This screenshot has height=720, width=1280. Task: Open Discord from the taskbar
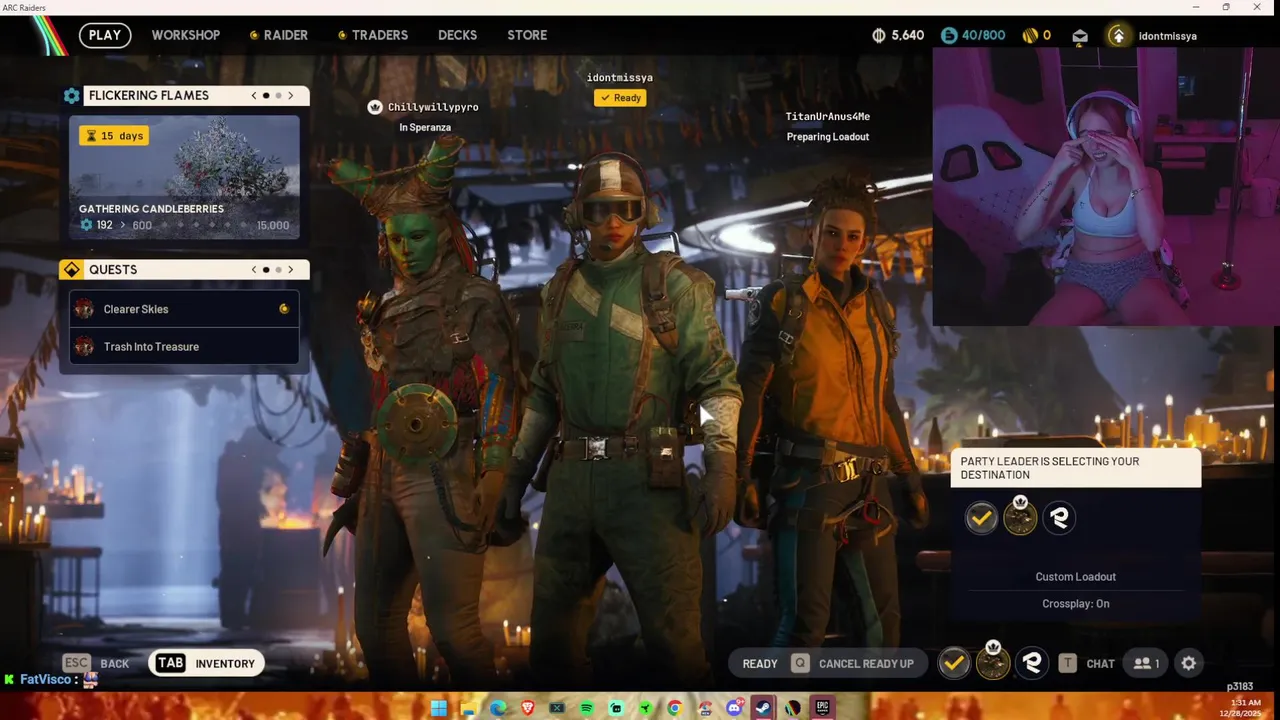(734, 708)
